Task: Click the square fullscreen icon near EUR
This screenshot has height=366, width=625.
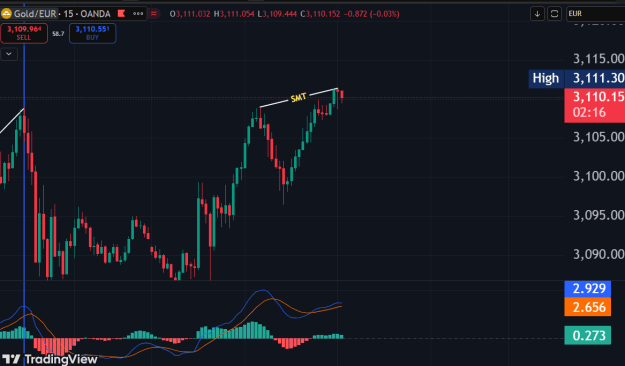Action: (554, 14)
